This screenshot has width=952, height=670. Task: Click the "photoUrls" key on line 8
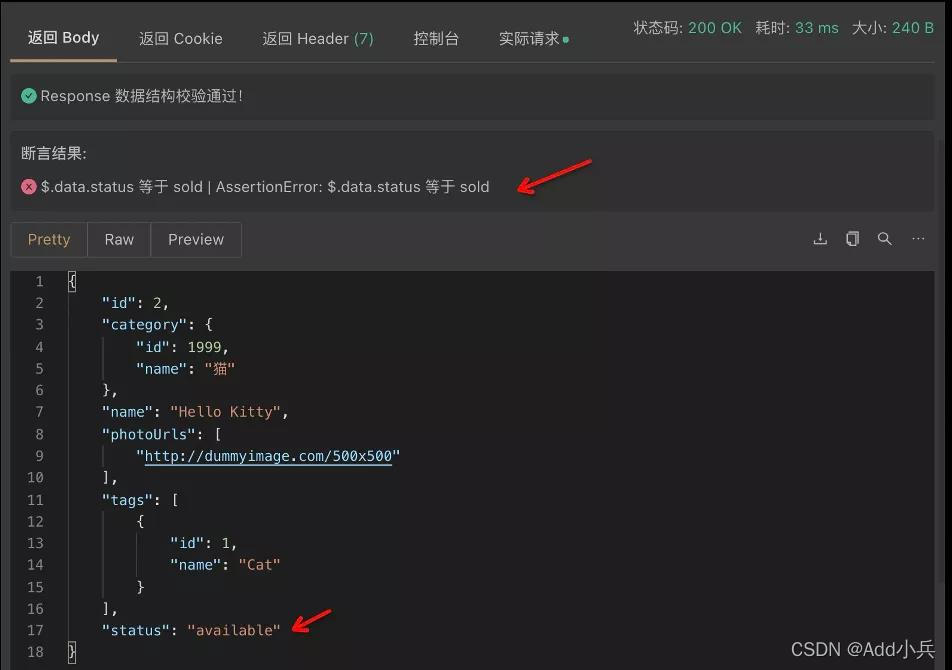pos(148,435)
